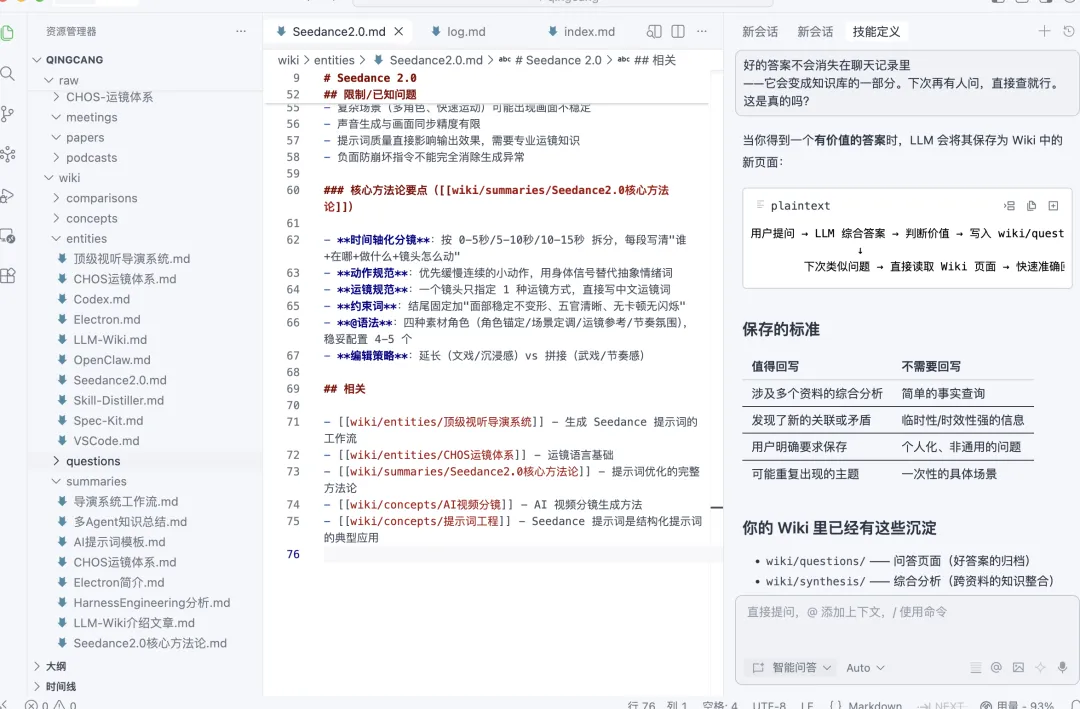1080x709 pixels.
Task: Open the Run and Debug view
Action: click(8, 196)
